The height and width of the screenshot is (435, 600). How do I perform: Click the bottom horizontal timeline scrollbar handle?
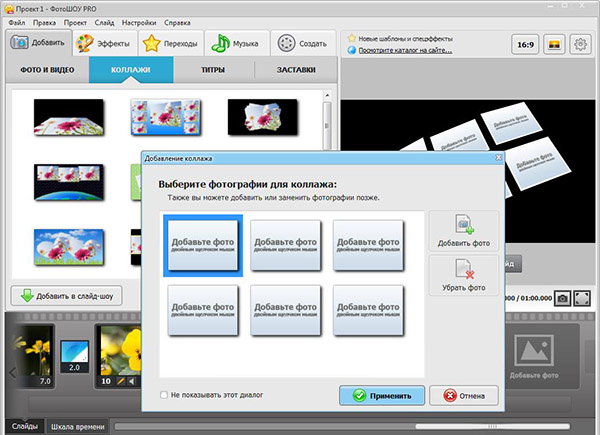pyautogui.click(x=492, y=426)
